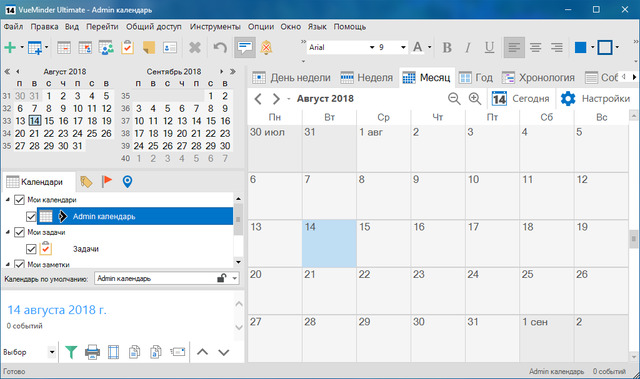Click the printer icon in bottom toolbar

[x=92, y=352]
